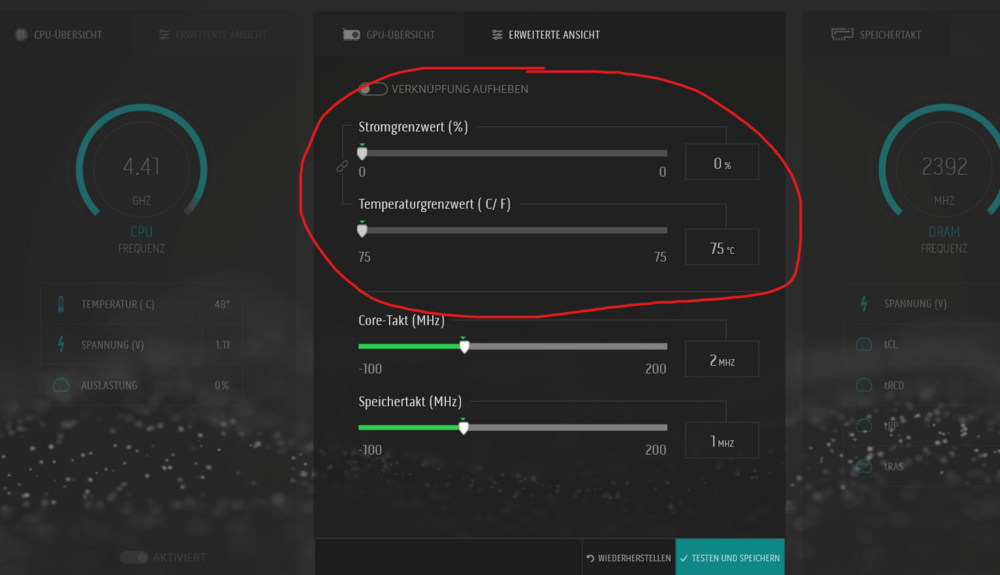Image resolution: width=1000 pixels, height=575 pixels.
Task: Click the sliders icon beside center Erweiterte Ansicht
Action: pyautogui.click(x=497, y=35)
